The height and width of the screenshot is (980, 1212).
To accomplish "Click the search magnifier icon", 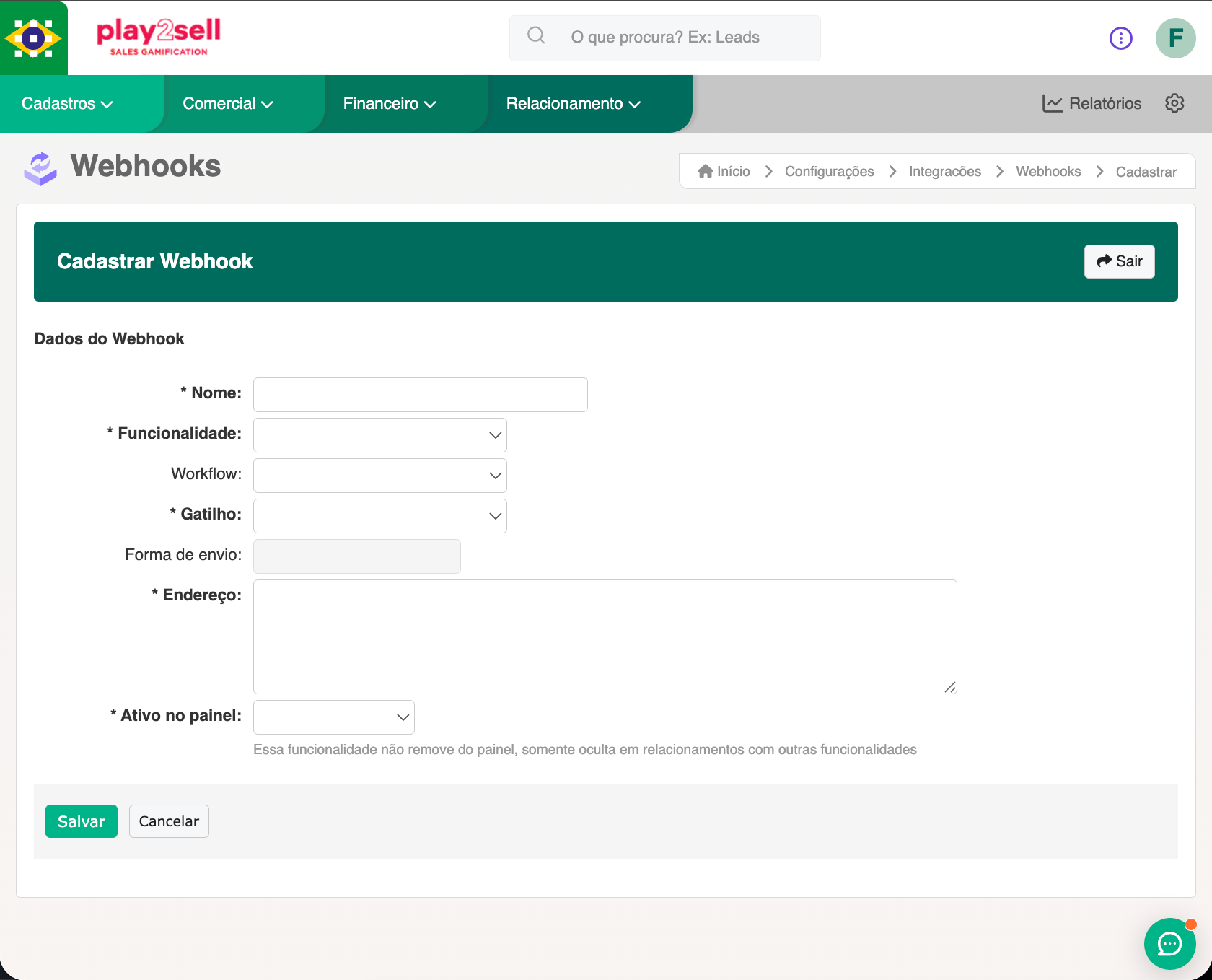I will [536, 35].
